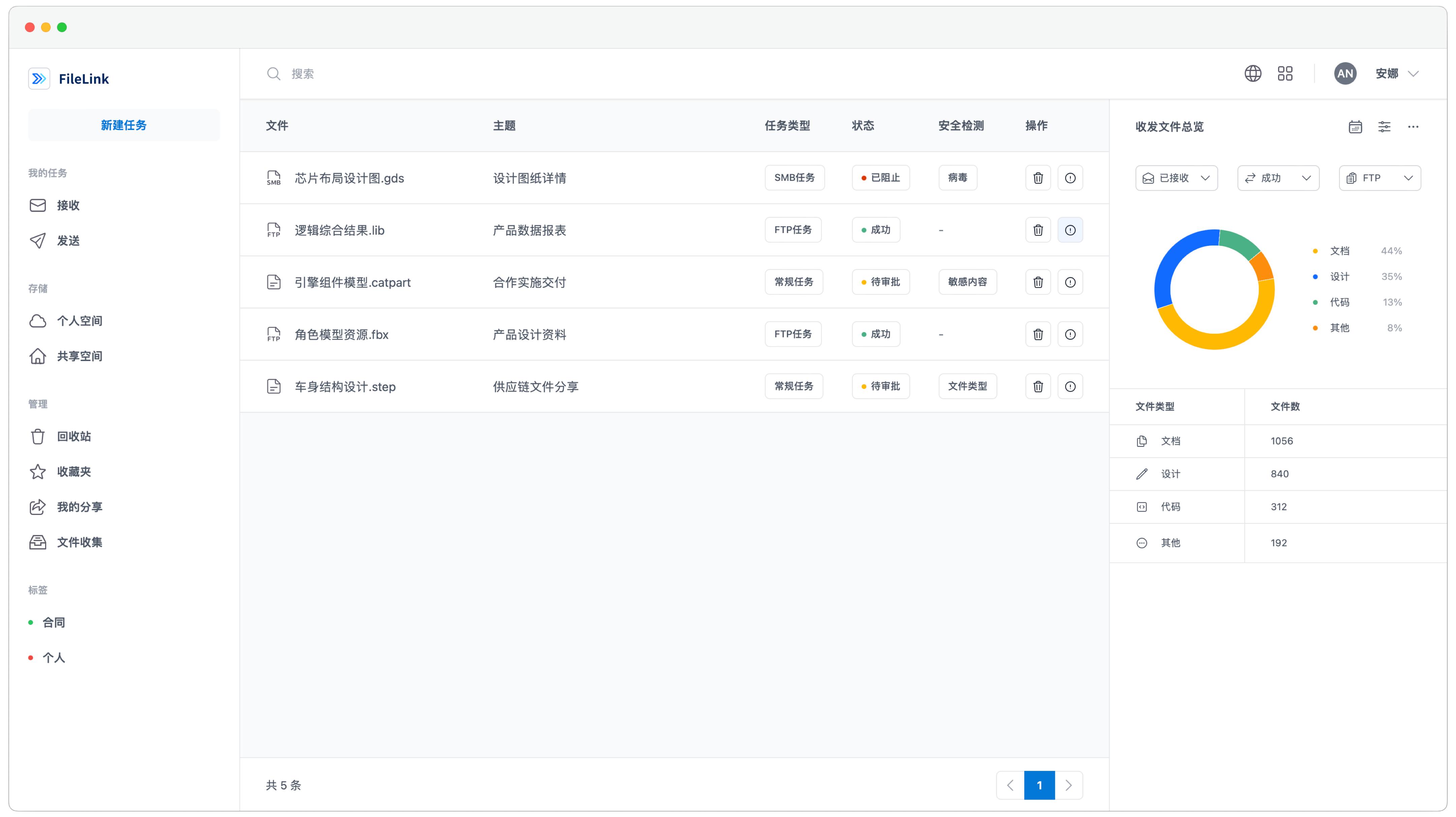1456x817 pixels.
Task: View info for 引擎组件模型.catpart
Action: coord(1070,282)
